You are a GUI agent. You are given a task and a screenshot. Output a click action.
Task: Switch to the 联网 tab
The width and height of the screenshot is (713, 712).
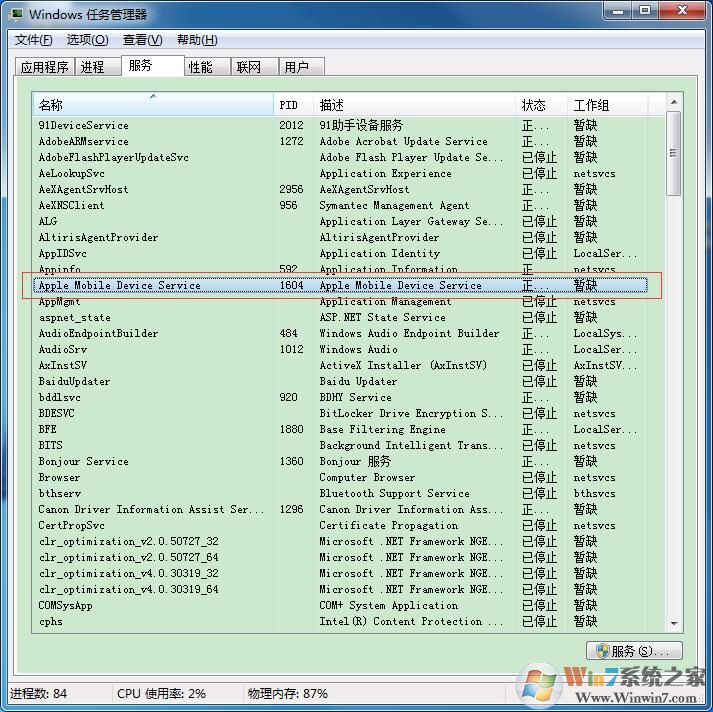[248, 67]
